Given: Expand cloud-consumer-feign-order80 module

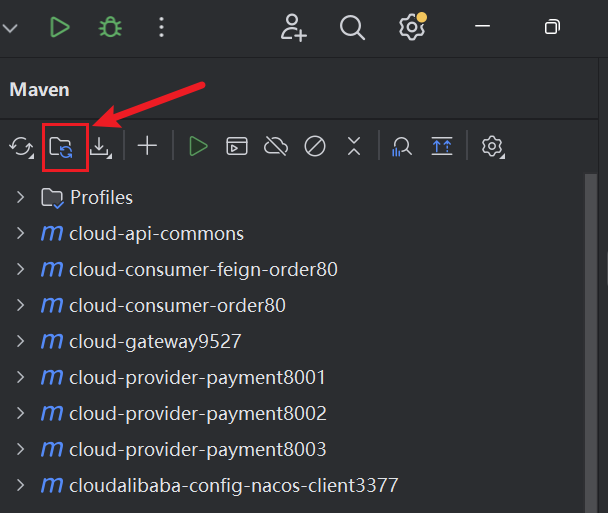Looking at the screenshot, I should click(x=21, y=269).
